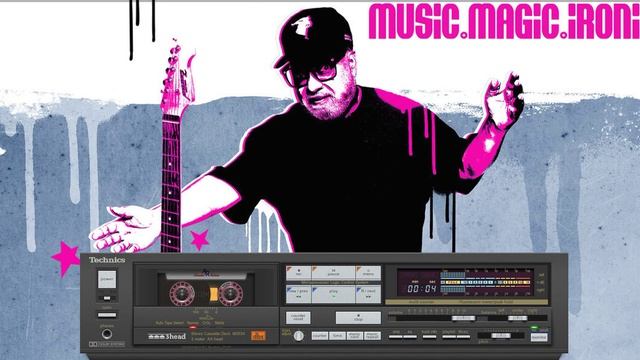This screenshot has width=640, height=360.
Task: Click the music.magic.ironi headline text
Action: tap(504, 21)
